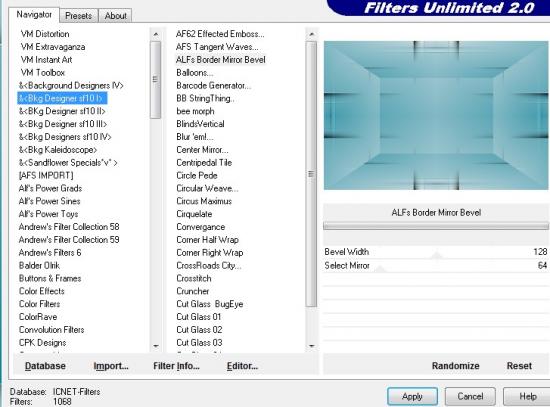Click the filter preview image
550x407 pixels.
pyautogui.click(x=436, y=115)
